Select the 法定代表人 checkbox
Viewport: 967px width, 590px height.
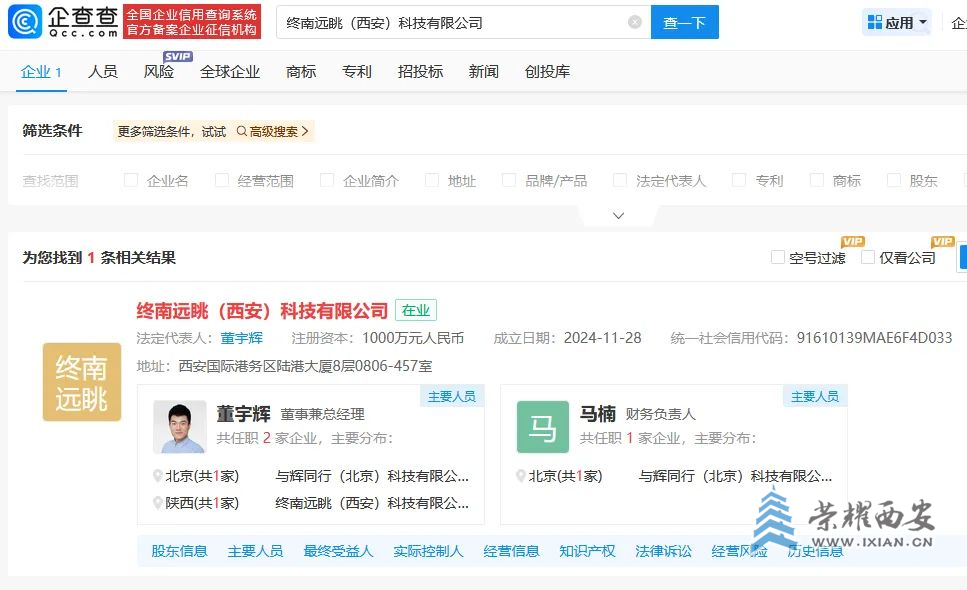tap(620, 180)
